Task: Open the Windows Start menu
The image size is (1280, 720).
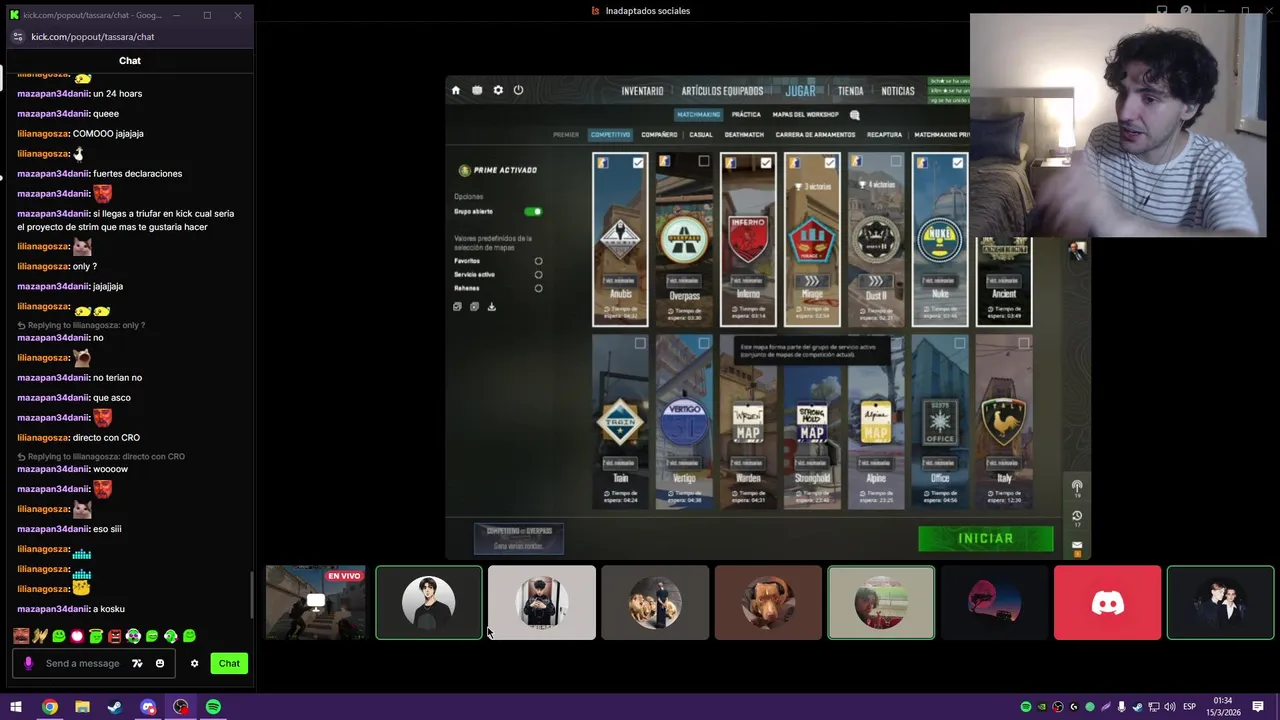Action: [16, 707]
